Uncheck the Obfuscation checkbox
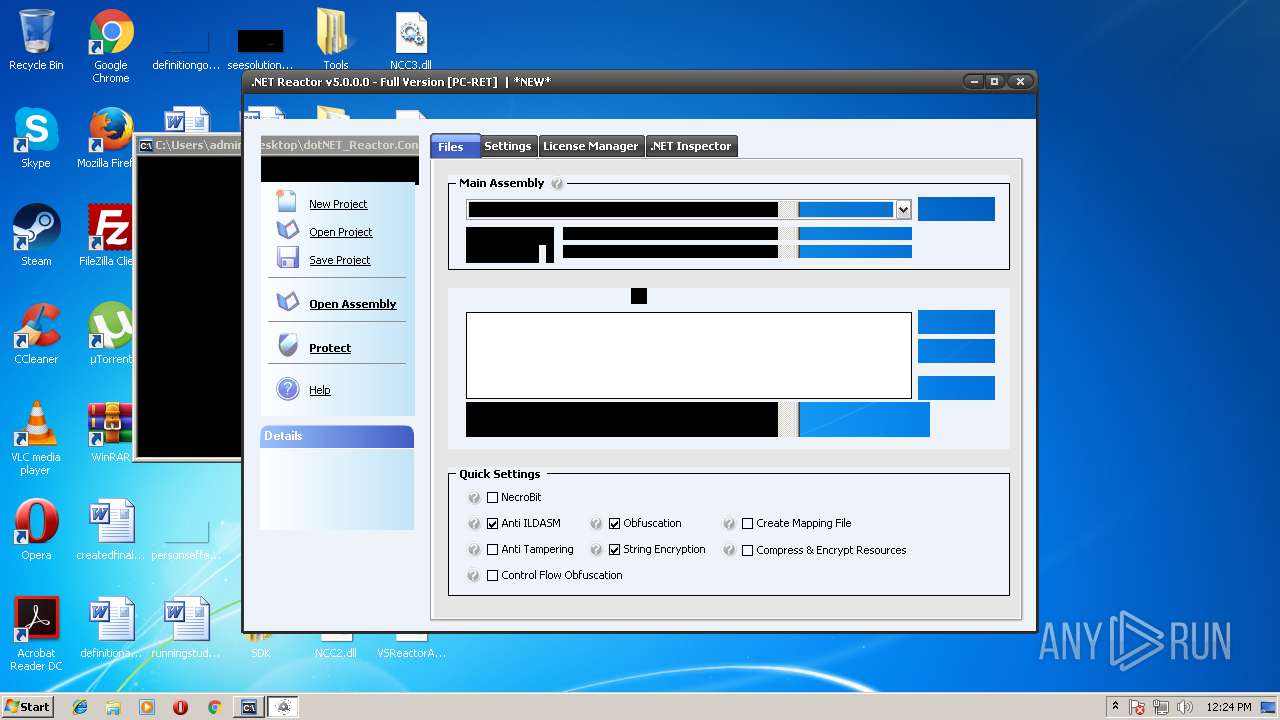 click(x=614, y=524)
